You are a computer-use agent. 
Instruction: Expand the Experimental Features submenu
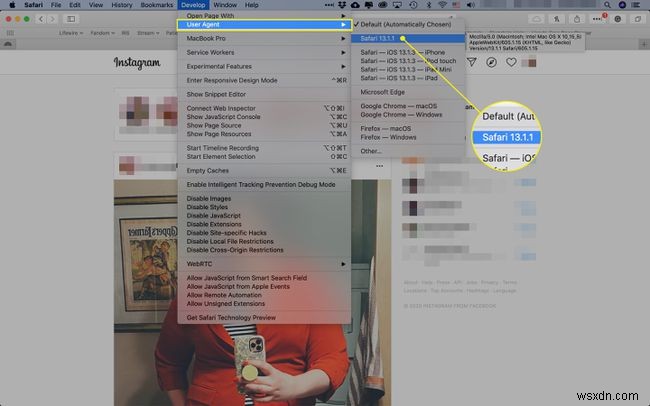pyautogui.click(x=264, y=66)
